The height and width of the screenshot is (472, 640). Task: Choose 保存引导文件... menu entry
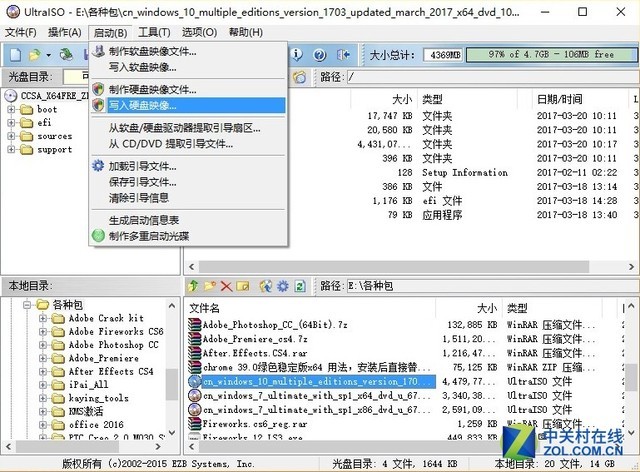[x=188, y=182]
